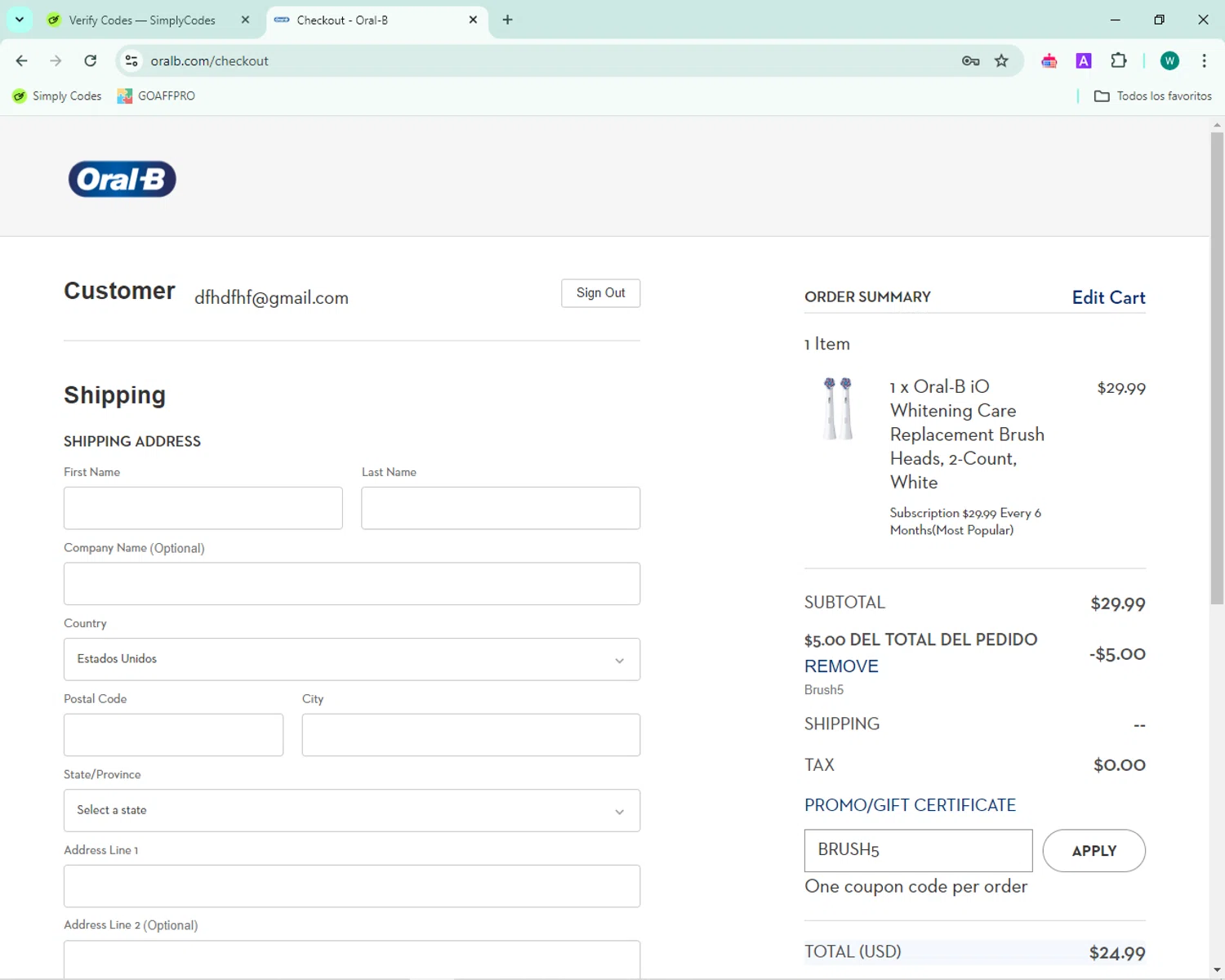This screenshot has width=1225, height=980.
Task: Expand the Select a state dropdown
Action: pos(352,810)
